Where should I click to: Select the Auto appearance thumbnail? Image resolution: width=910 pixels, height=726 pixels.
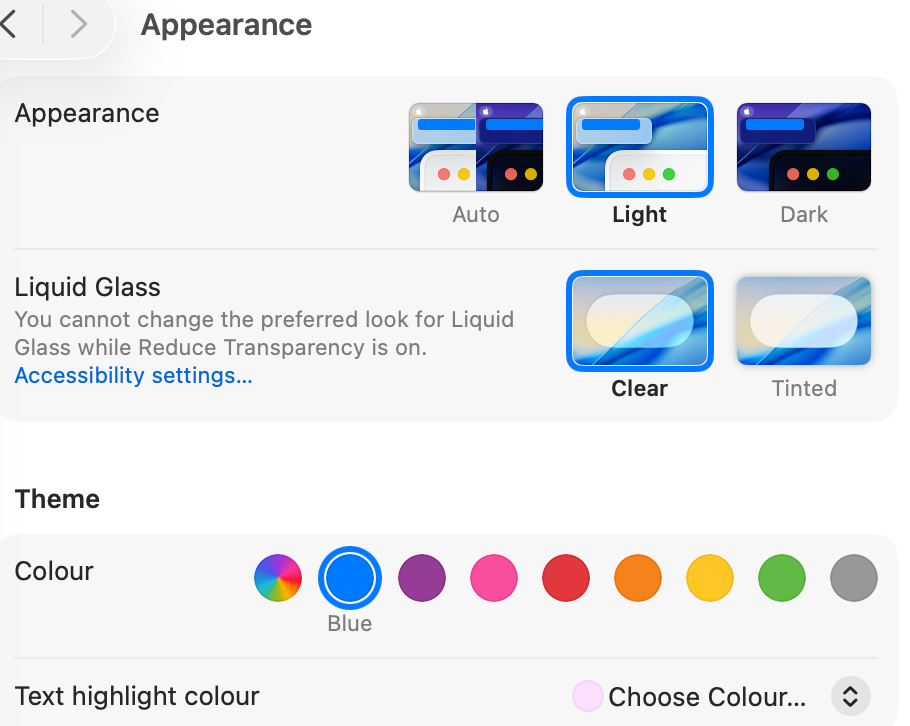point(476,147)
